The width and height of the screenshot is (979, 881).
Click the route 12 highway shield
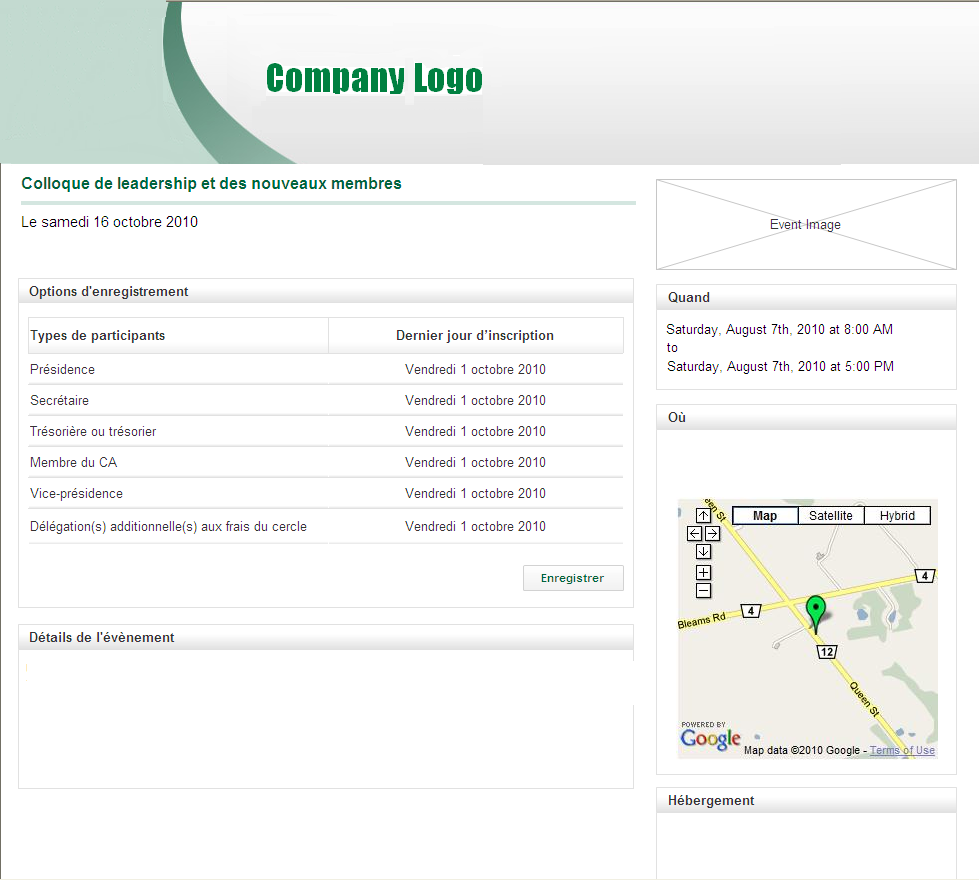[x=826, y=652]
